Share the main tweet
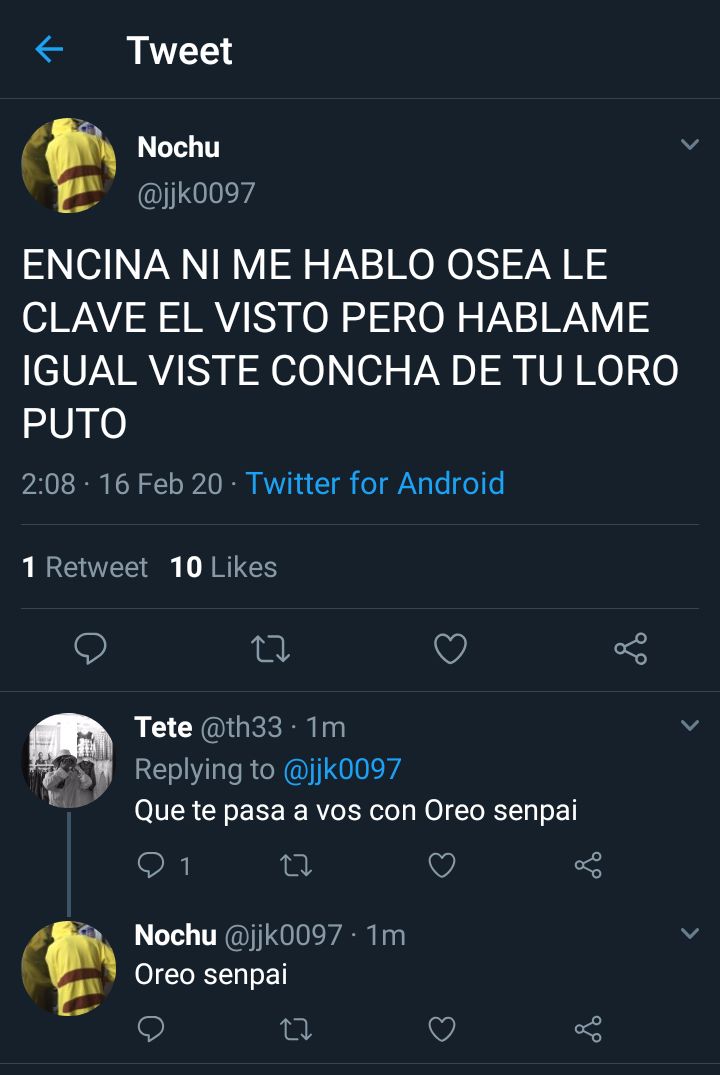 tap(631, 649)
